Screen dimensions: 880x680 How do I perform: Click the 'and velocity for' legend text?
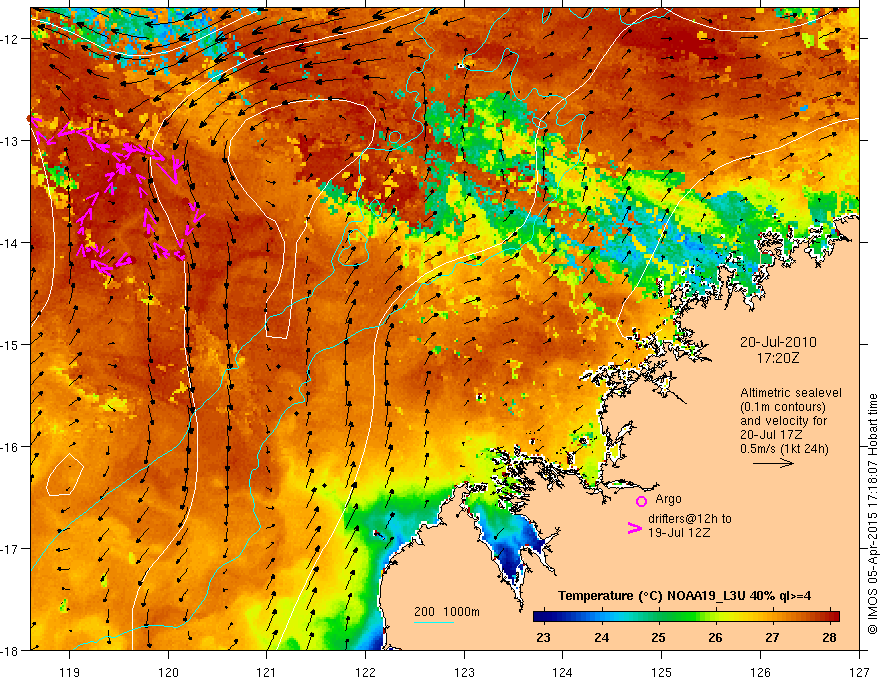(x=783, y=421)
